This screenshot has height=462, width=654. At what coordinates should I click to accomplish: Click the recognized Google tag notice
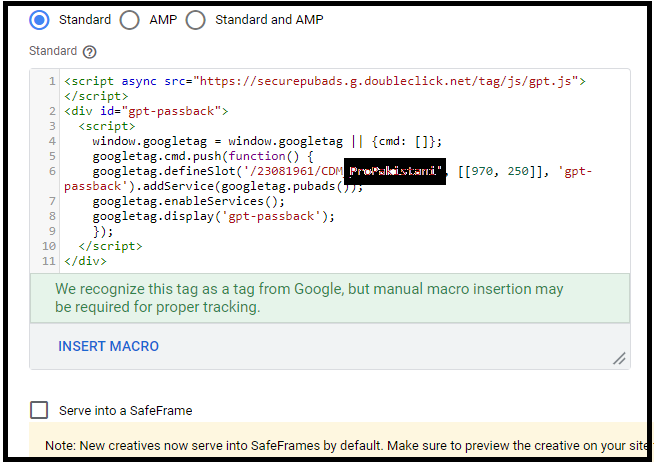[x=330, y=298]
